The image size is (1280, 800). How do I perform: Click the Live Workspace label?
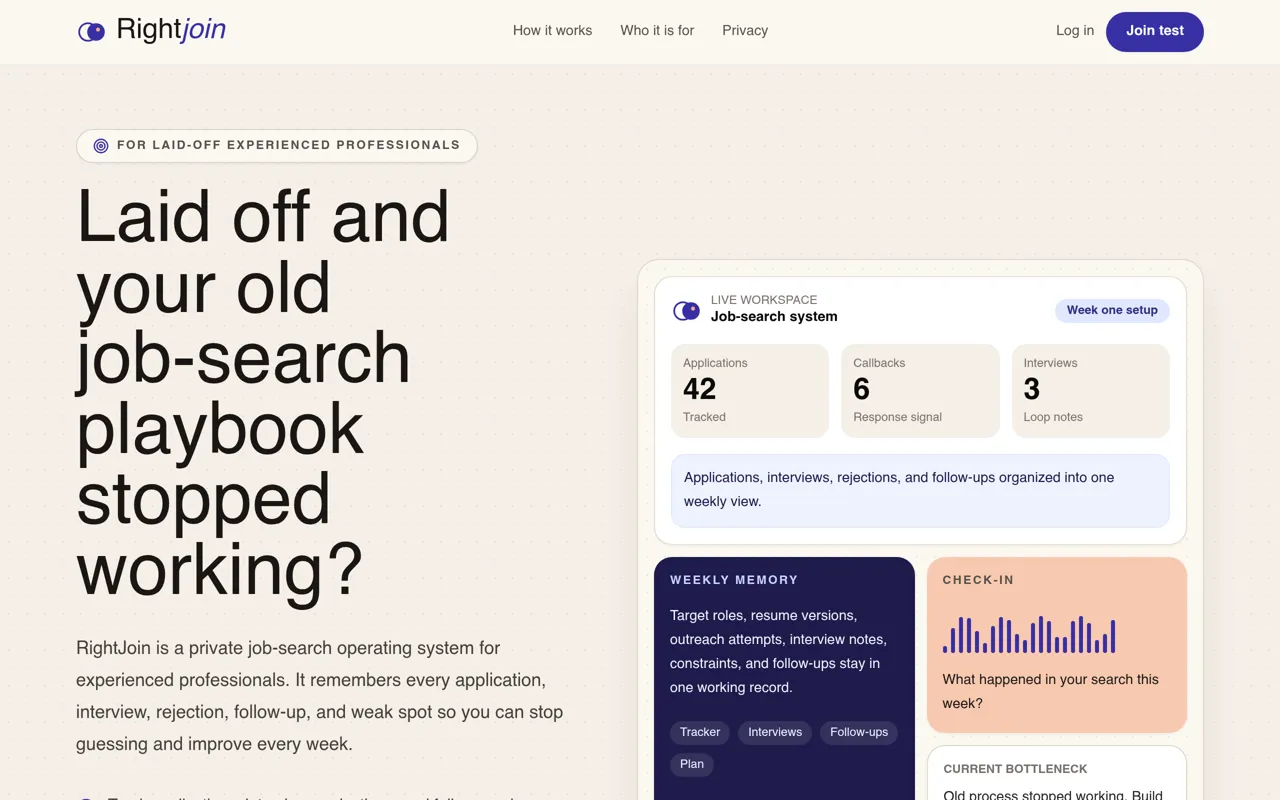pyautogui.click(x=764, y=300)
